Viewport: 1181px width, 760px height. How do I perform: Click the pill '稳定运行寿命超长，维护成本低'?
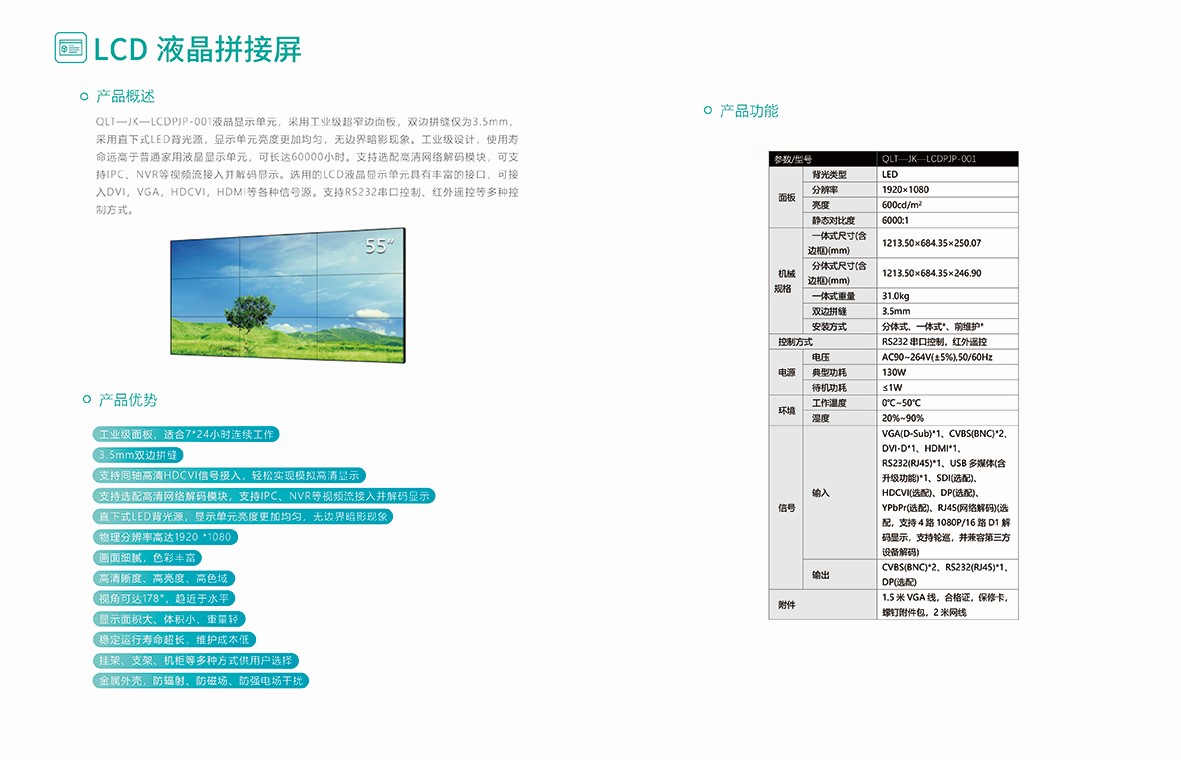(174, 639)
